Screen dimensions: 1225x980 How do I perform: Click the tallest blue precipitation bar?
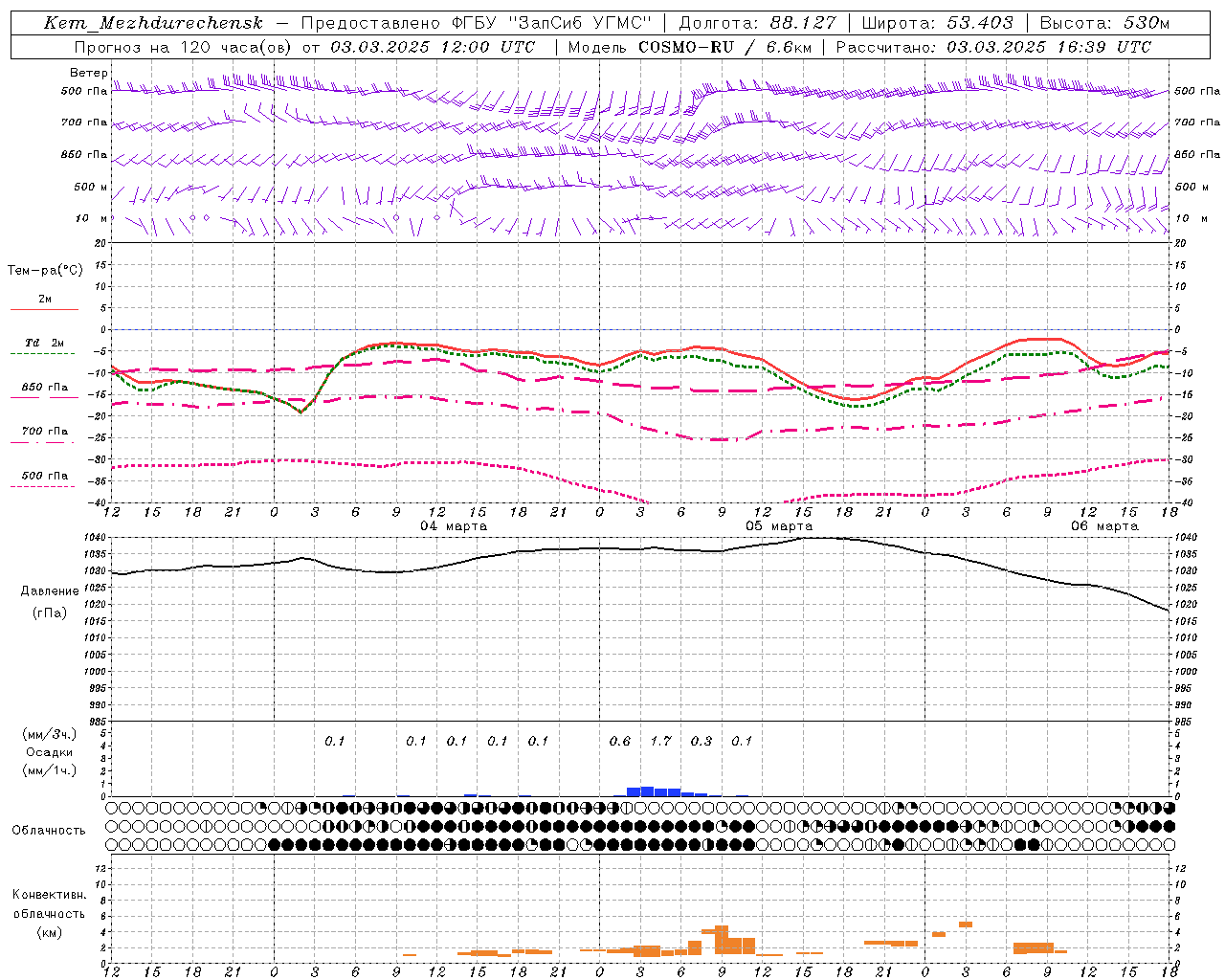tap(647, 791)
